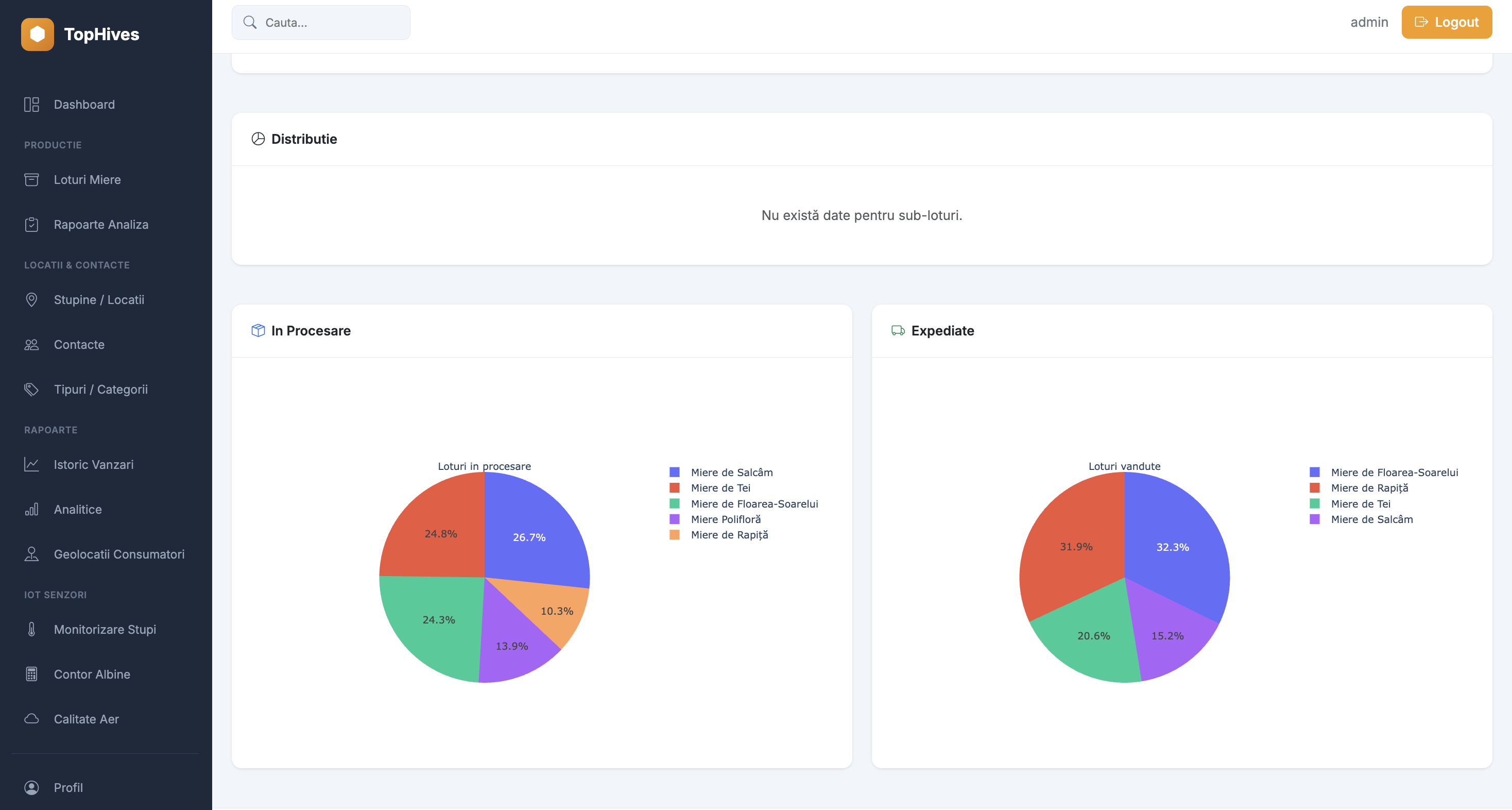The width and height of the screenshot is (1512, 810).
Task: Toggle Miere de Salcâm legend in procesare chart
Action: click(731, 472)
